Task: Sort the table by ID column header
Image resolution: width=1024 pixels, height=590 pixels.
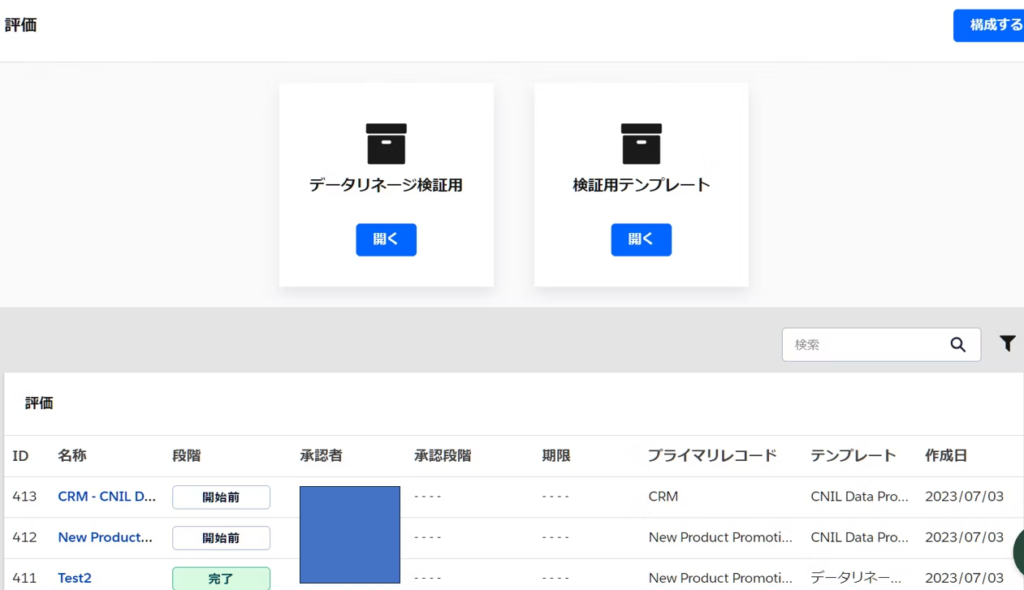Action: (21, 456)
